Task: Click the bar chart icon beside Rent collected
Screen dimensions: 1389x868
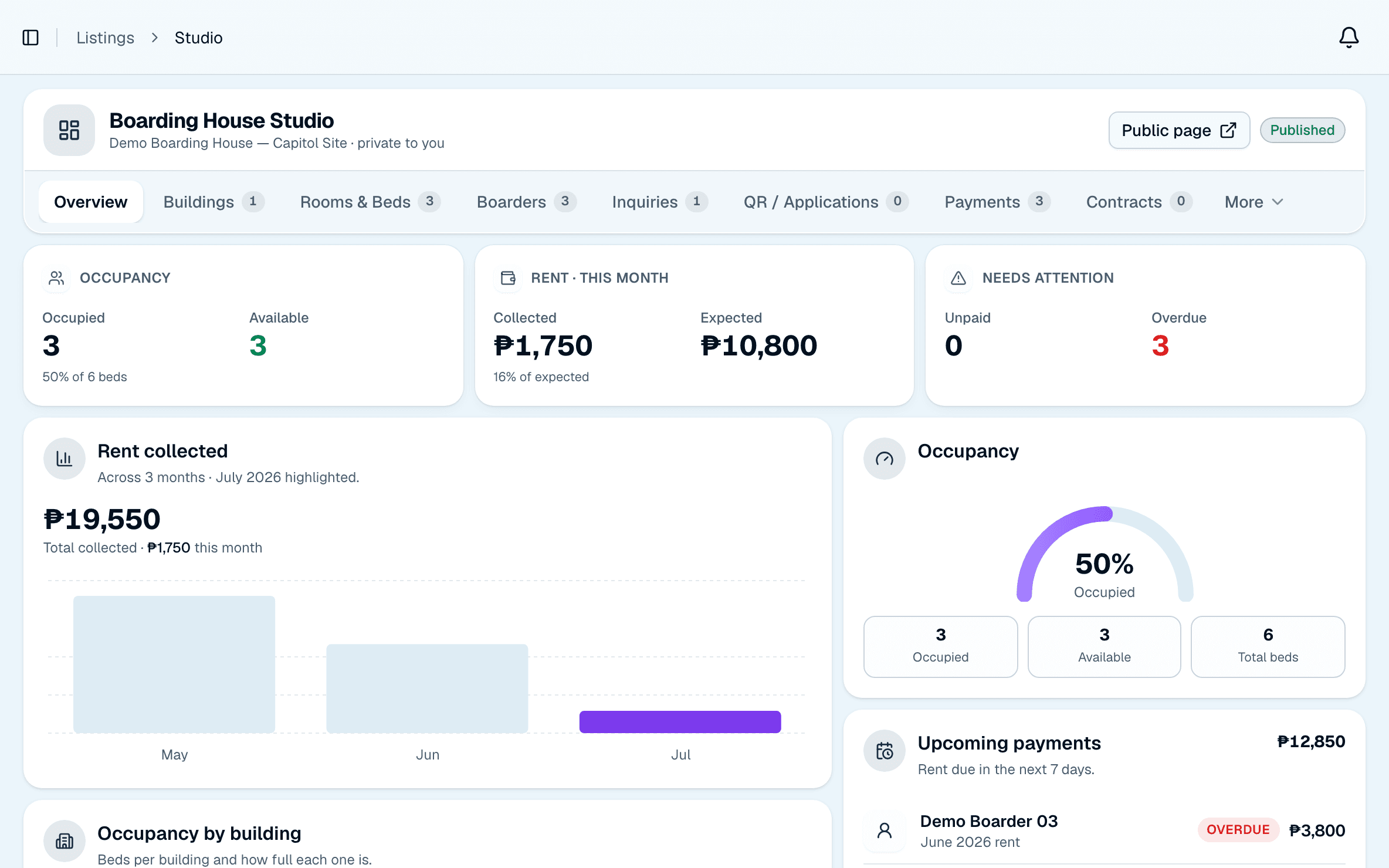Action: click(65, 459)
